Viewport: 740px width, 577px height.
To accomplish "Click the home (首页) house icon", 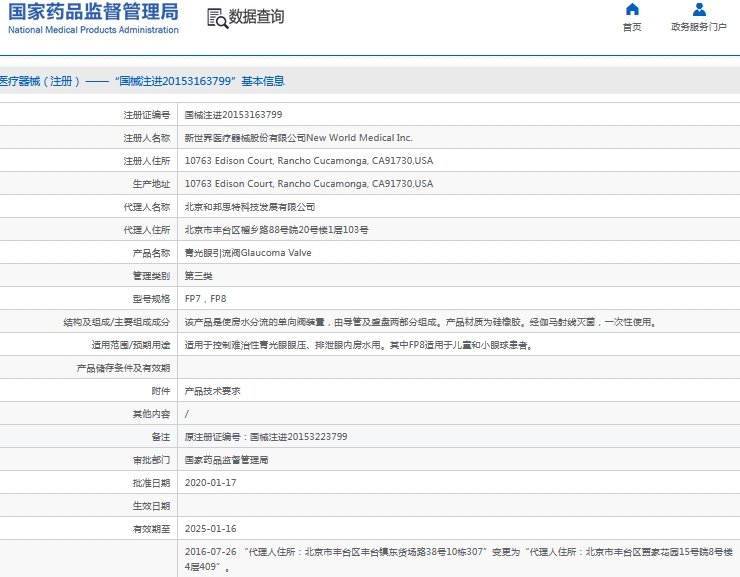I will pos(631,10).
